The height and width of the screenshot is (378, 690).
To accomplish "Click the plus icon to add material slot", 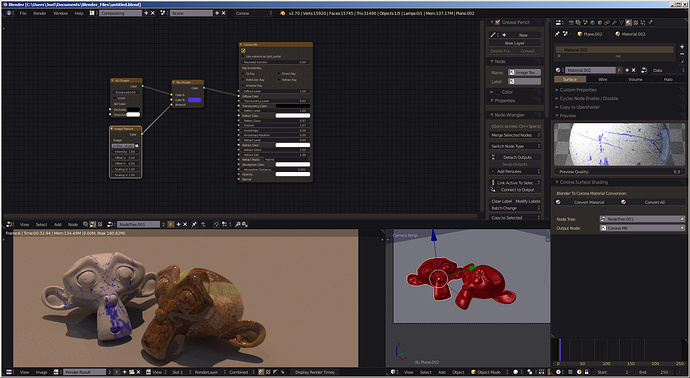I will coord(683,47).
